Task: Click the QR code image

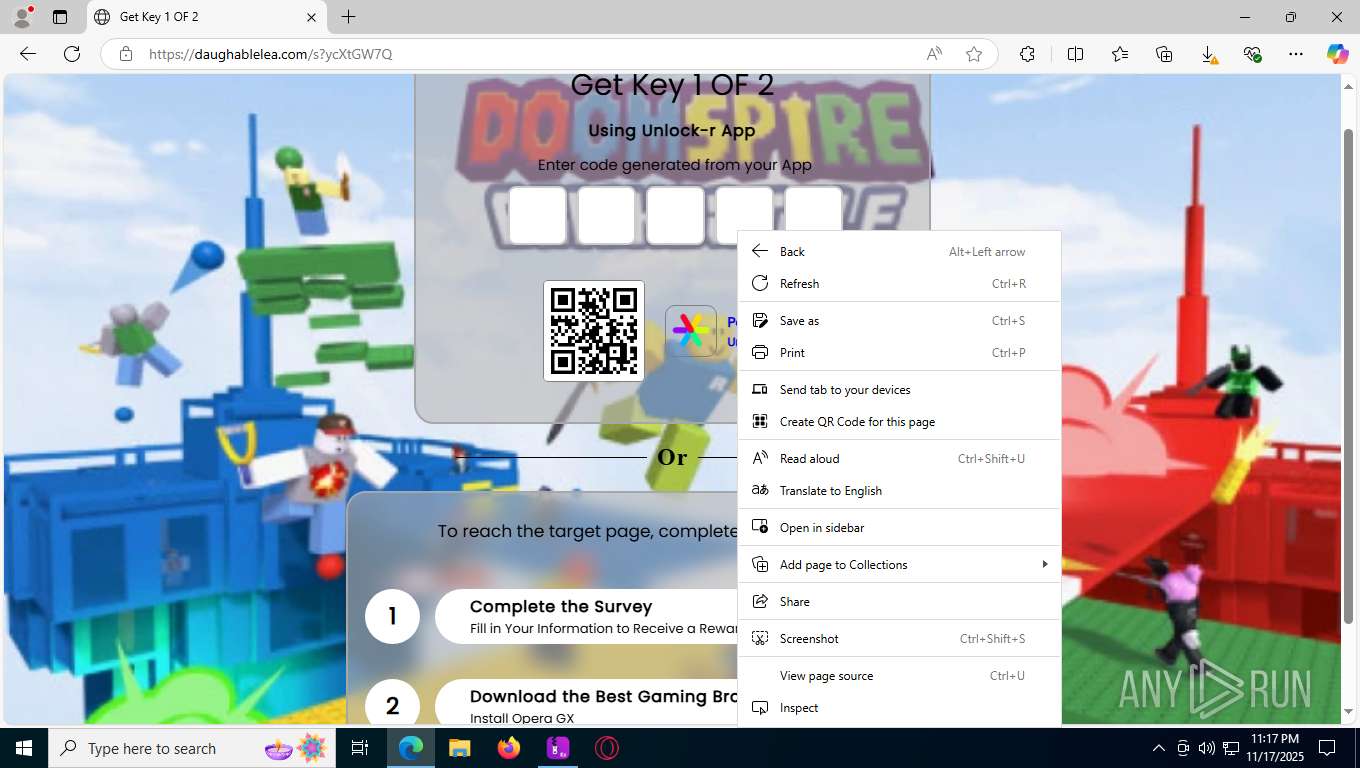Action: pos(594,331)
